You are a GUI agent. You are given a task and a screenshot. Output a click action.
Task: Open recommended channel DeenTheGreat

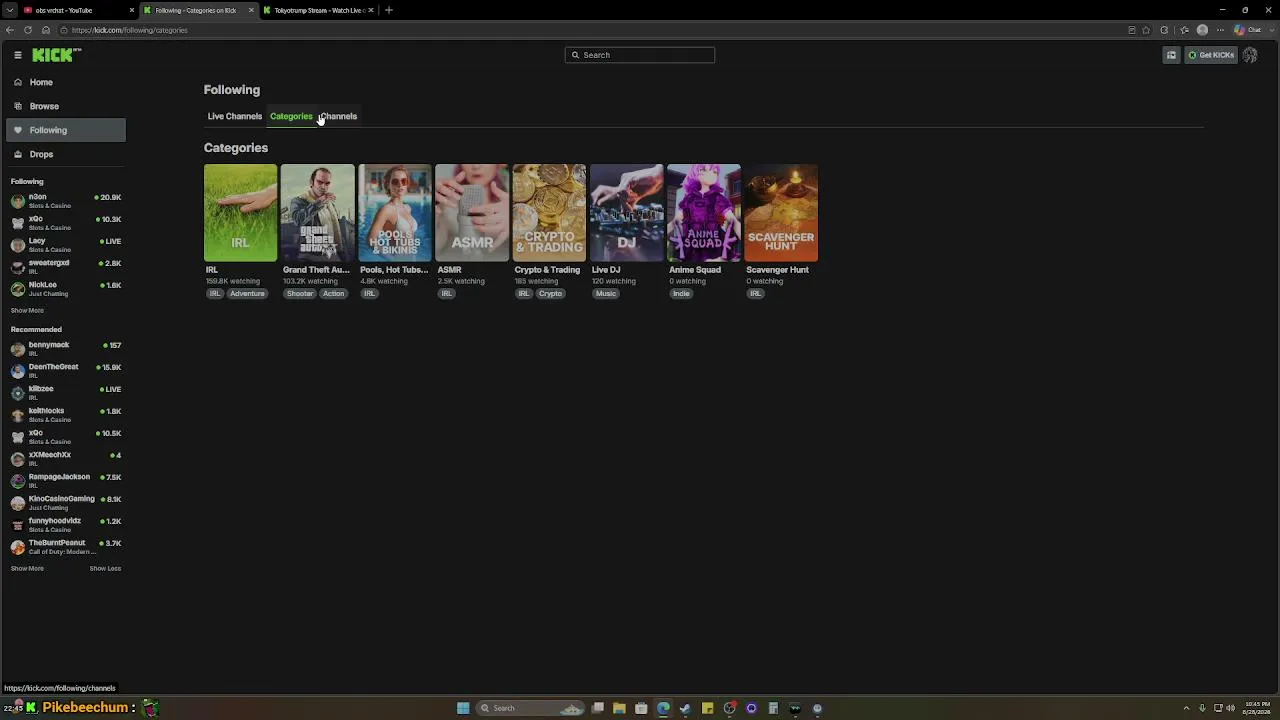(66, 370)
